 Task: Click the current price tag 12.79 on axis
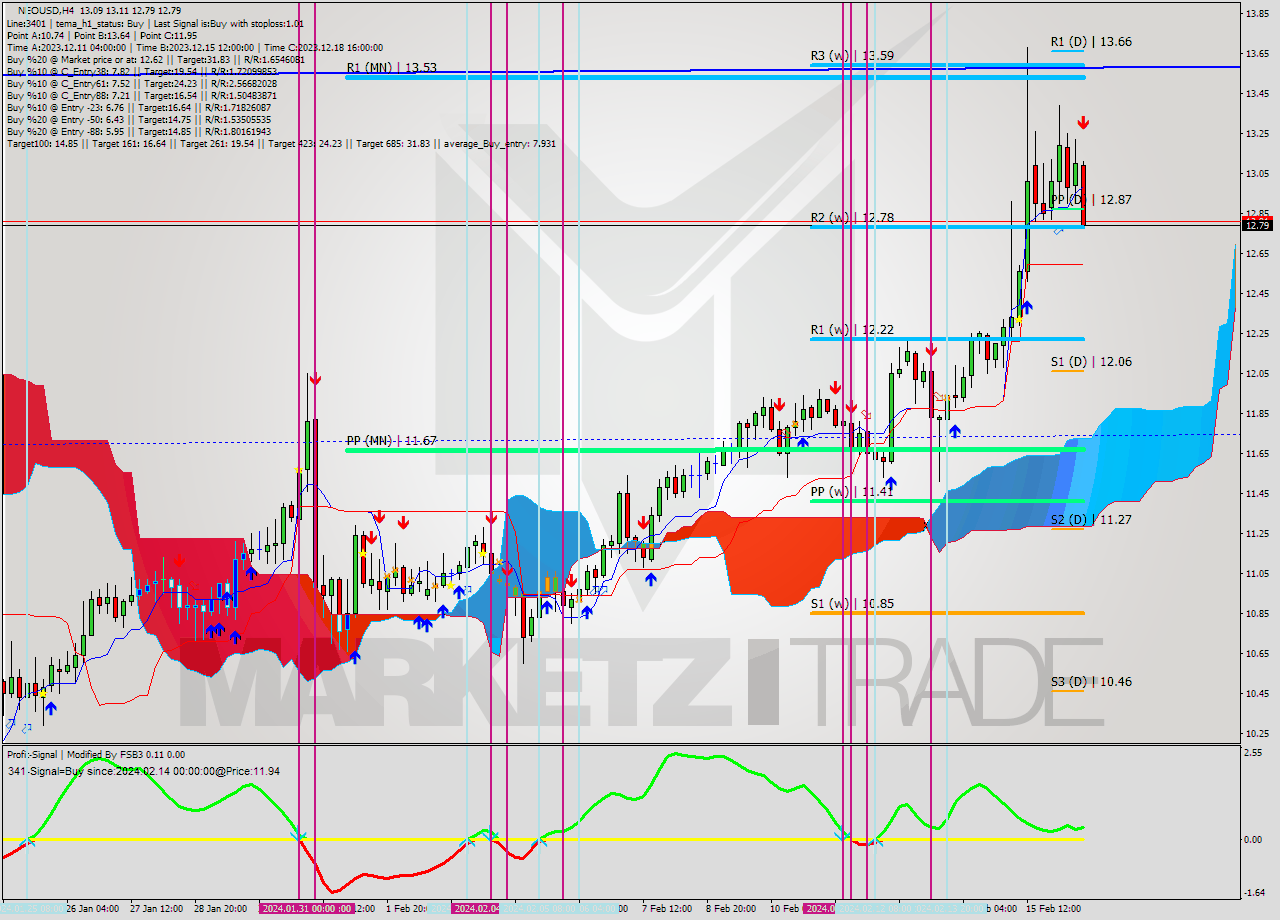(x=1258, y=226)
